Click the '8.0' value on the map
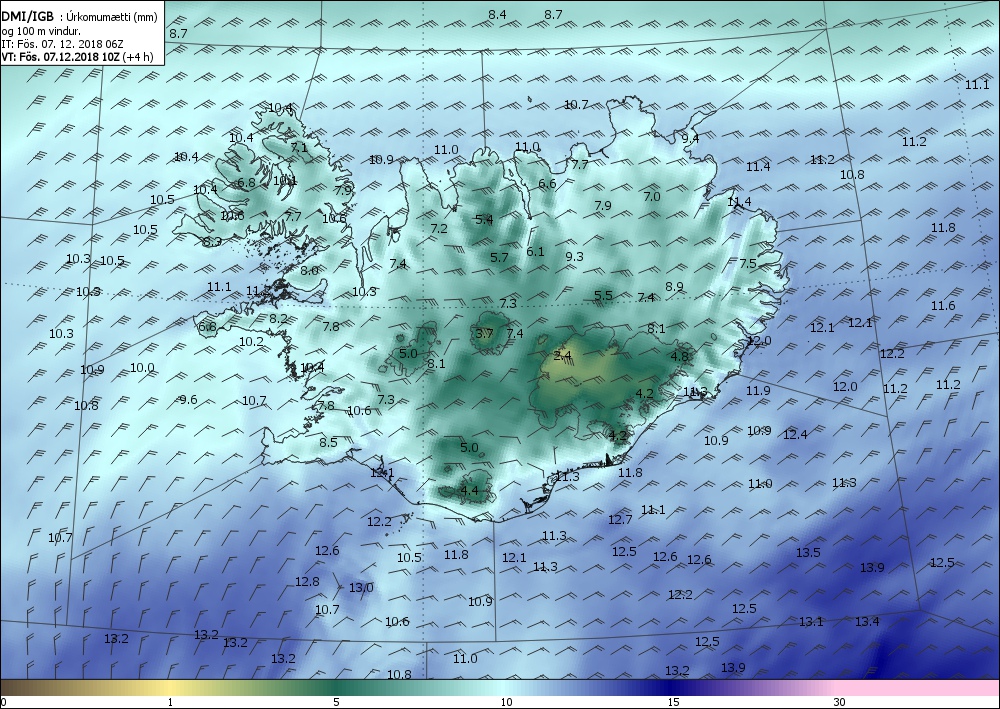The height and width of the screenshot is (709, 1000). point(309,270)
